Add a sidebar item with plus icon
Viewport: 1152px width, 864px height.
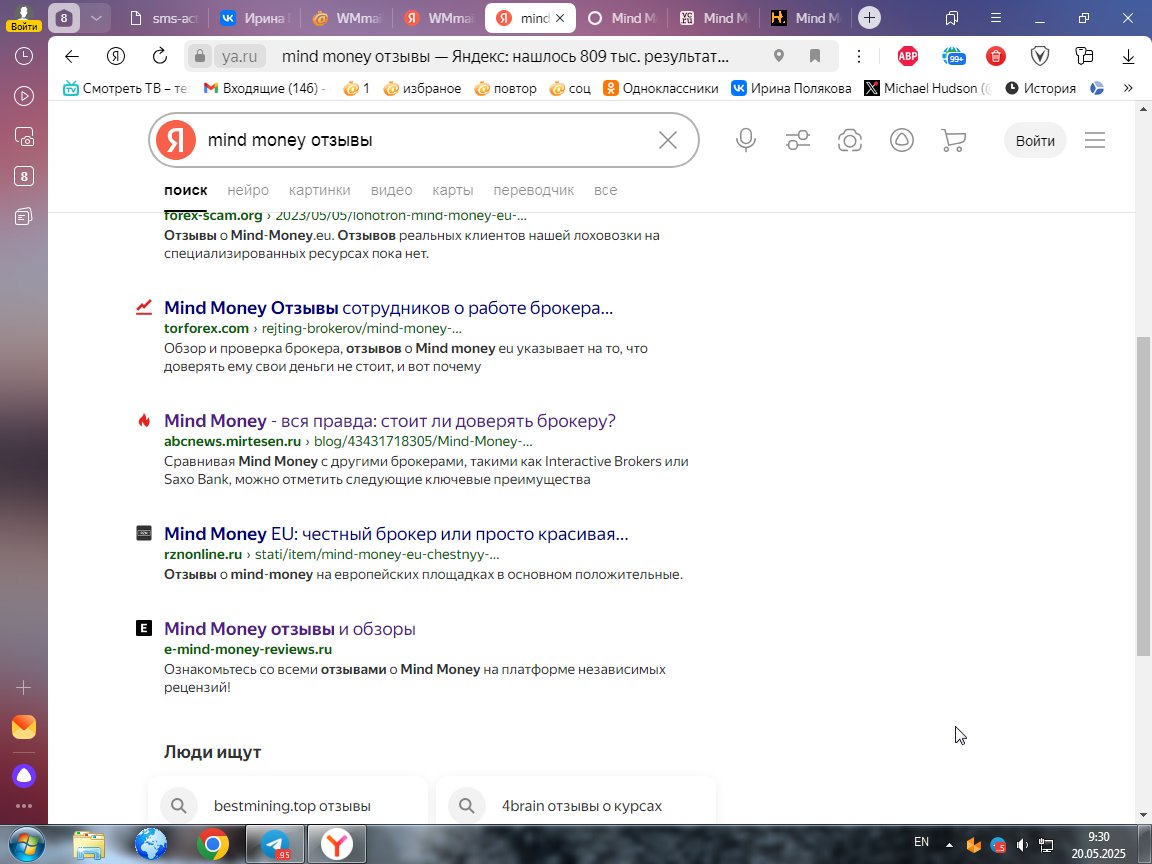pyautogui.click(x=24, y=688)
